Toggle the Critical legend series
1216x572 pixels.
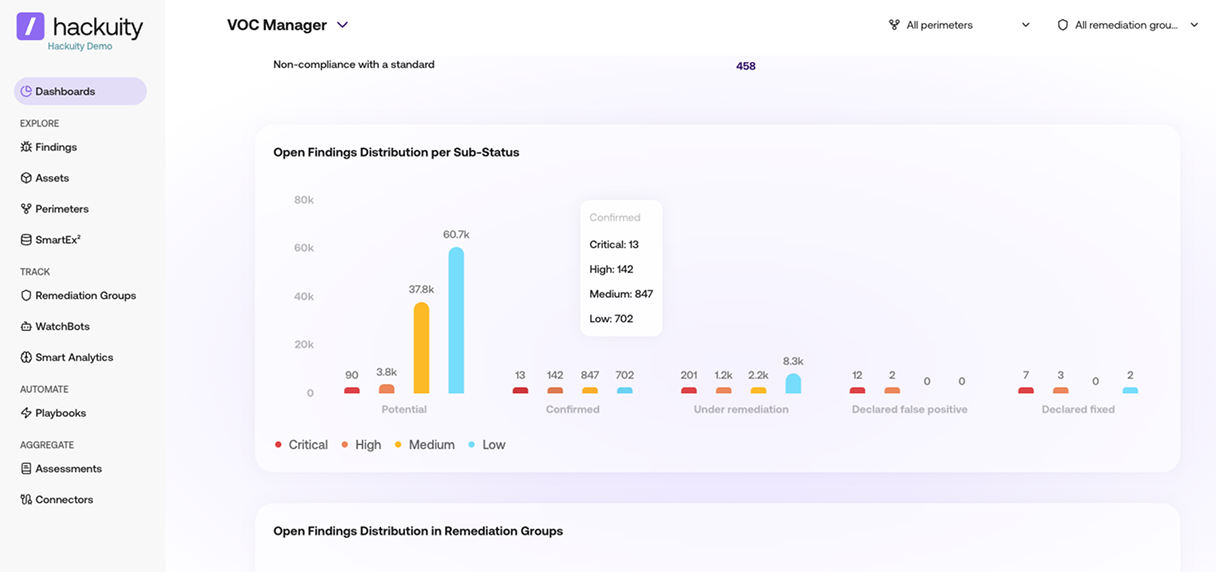pos(301,445)
